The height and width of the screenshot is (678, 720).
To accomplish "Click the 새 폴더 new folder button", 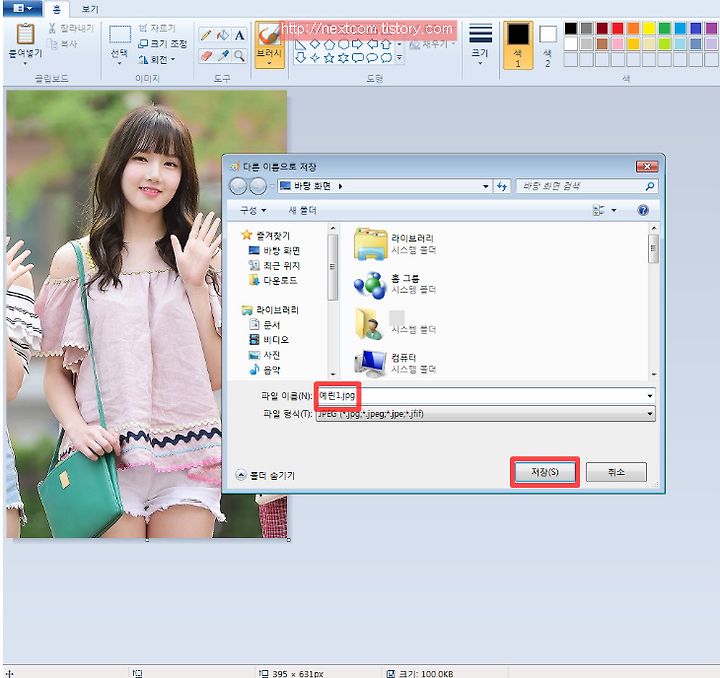I will [x=302, y=210].
